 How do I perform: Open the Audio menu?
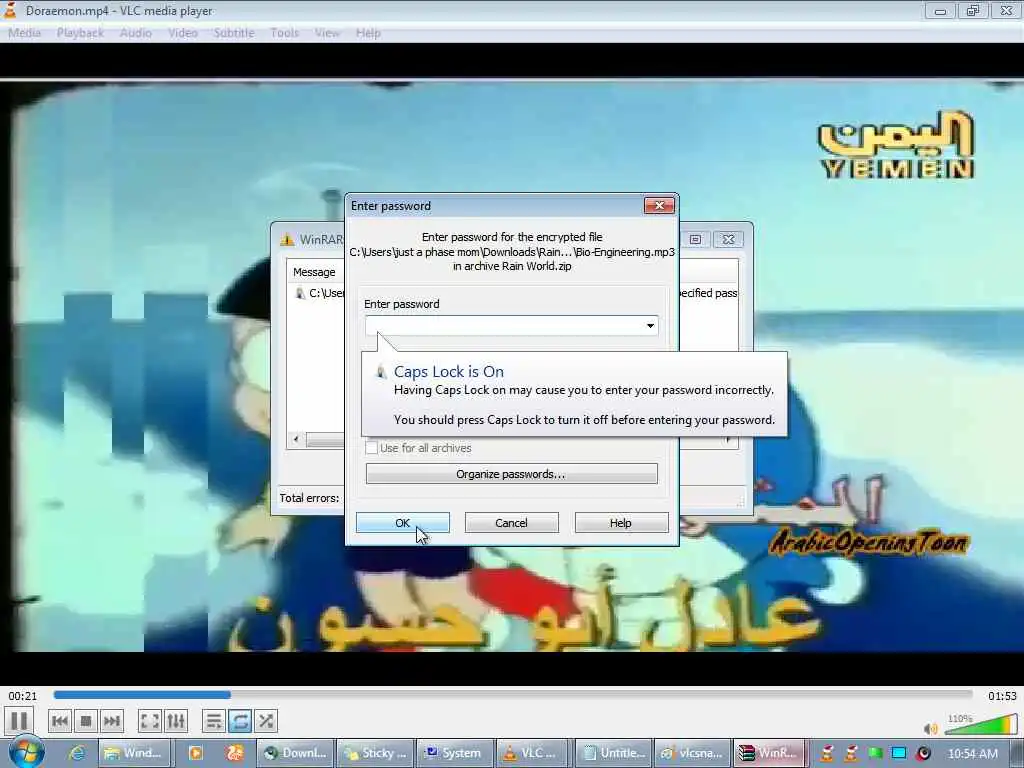click(136, 33)
